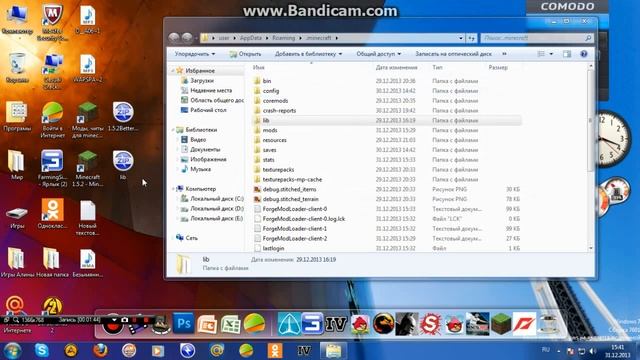Select user in the address path
This screenshot has width=640, height=360.
click(224, 38)
